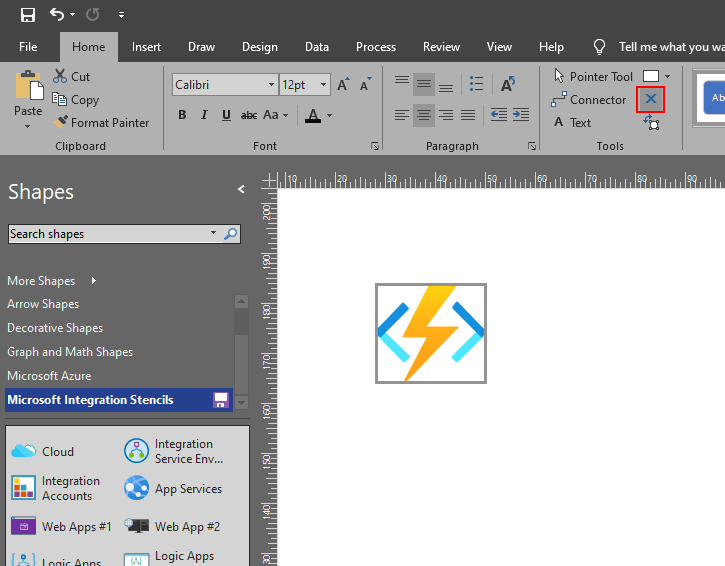Click the Save icon in quick access toolbar
This screenshot has width=725, height=566.
tap(28, 15)
